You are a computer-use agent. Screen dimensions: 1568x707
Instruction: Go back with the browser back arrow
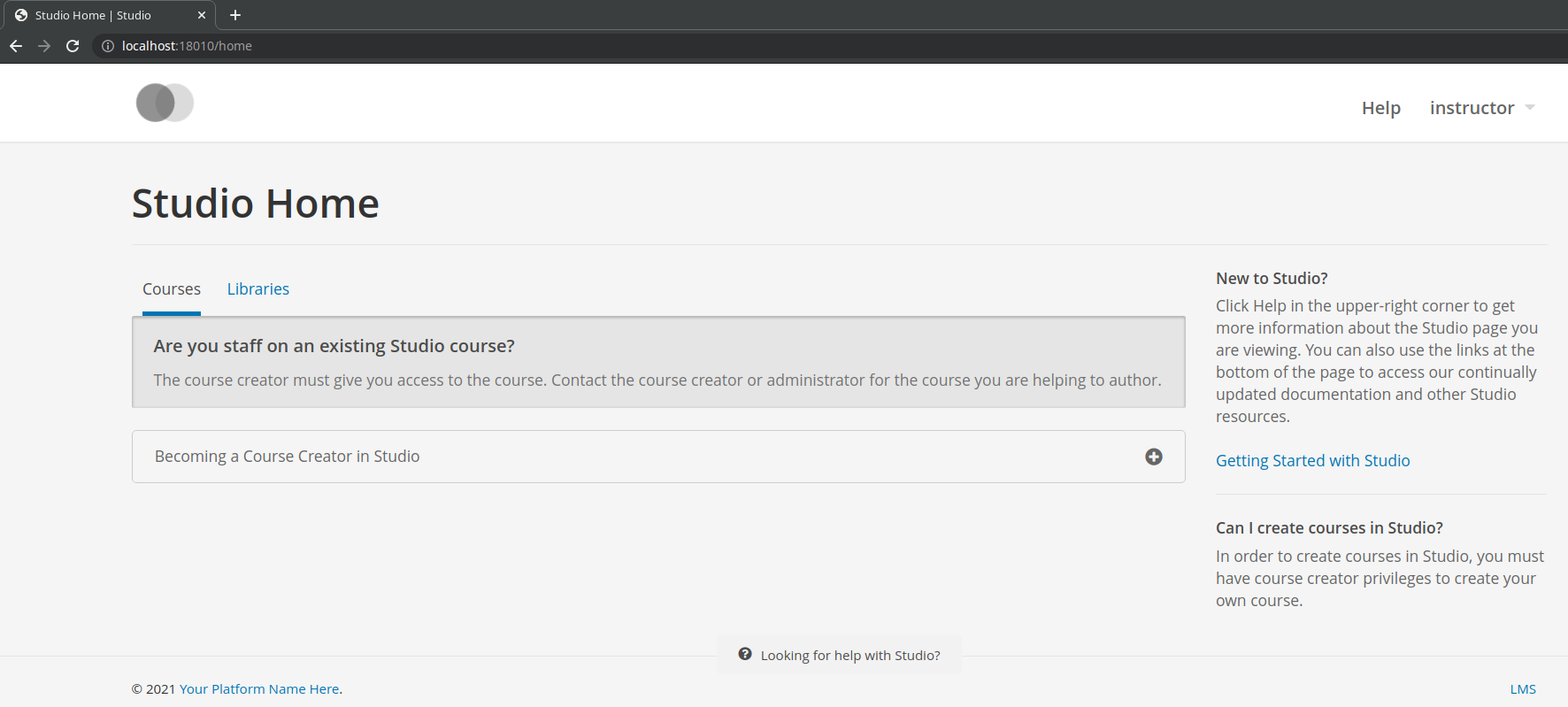point(16,46)
